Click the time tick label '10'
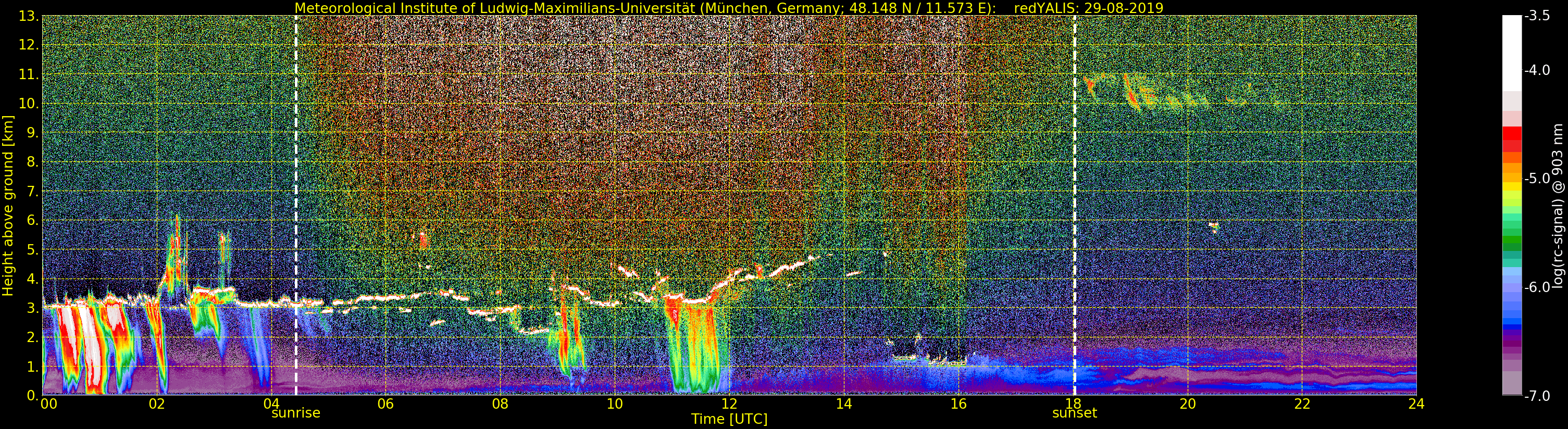The width and height of the screenshot is (1568, 429). tap(615, 403)
